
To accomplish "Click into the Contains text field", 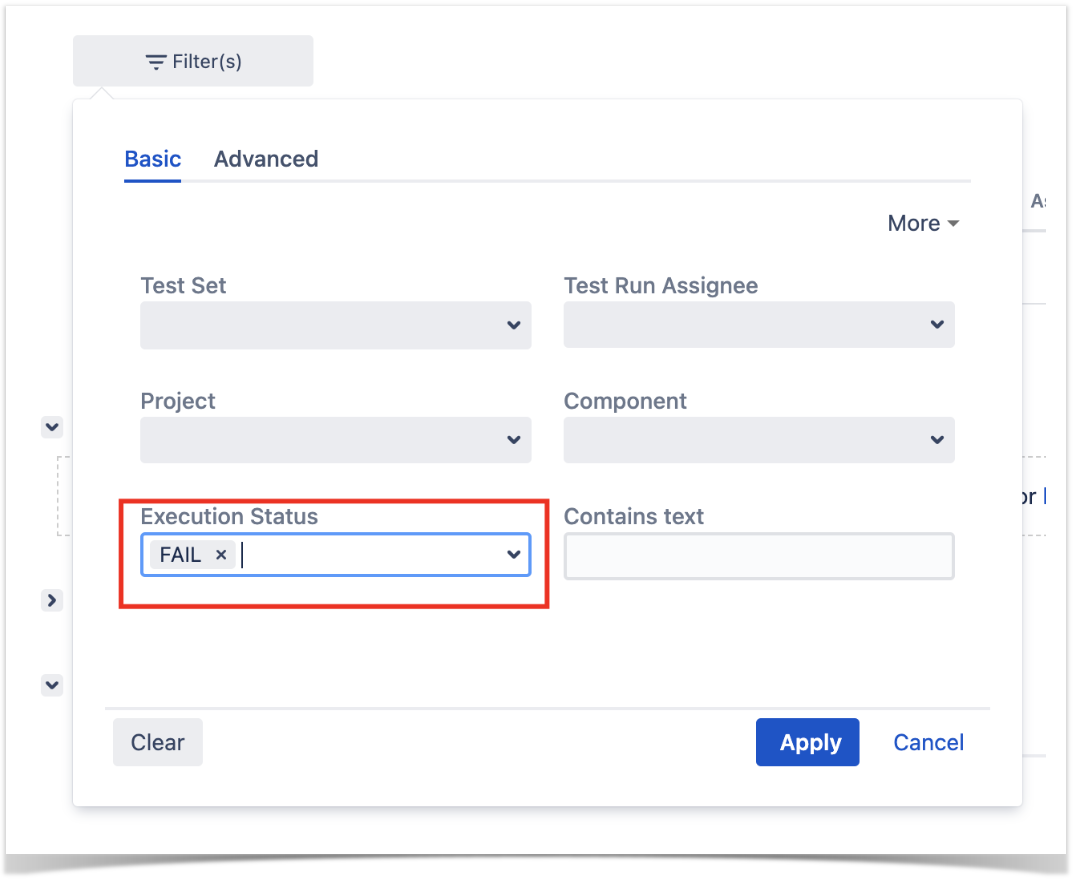I will tap(758, 556).
